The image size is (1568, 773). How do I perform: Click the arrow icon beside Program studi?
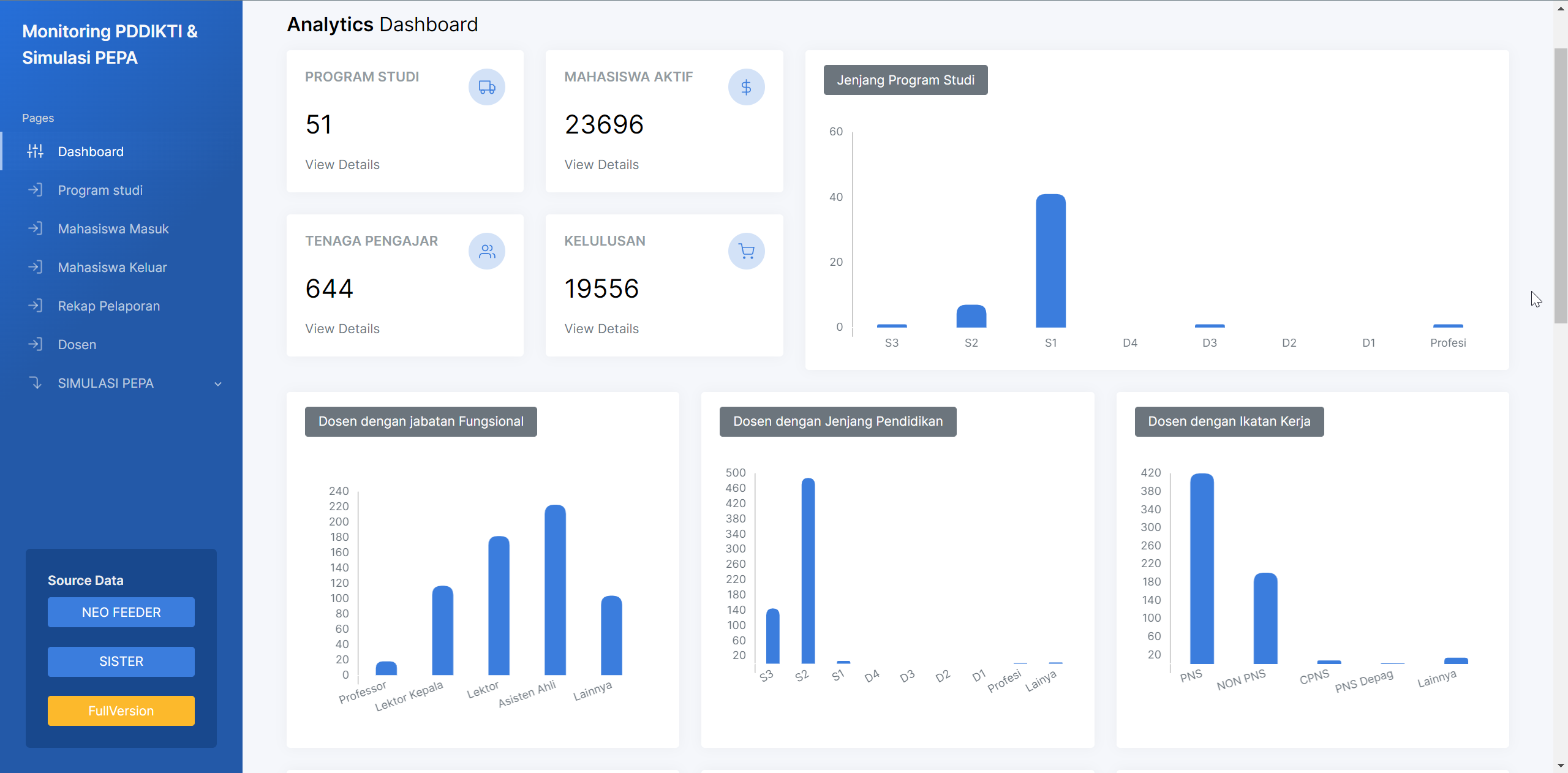coord(36,190)
